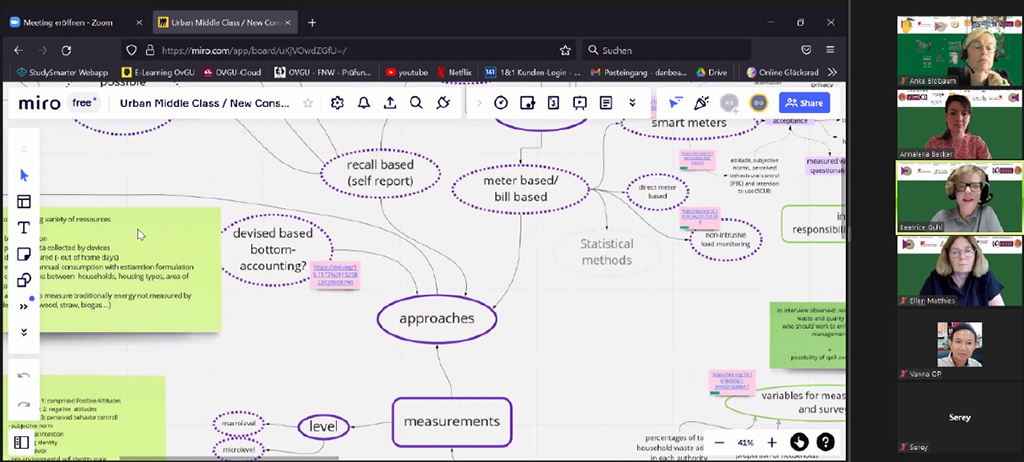The height and width of the screenshot is (462, 1024).
Task: Start Miro presentation mode
Action: tap(580, 103)
